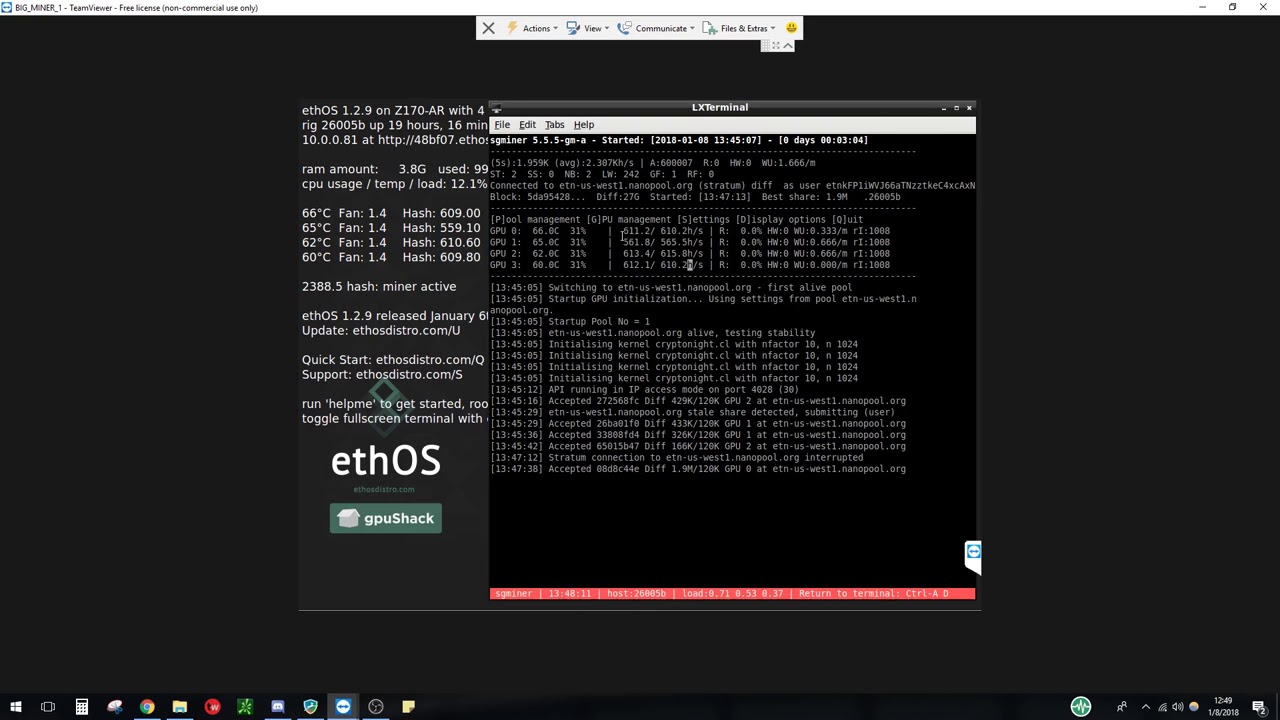Open the clock showing 12:49 1/8/2018

1224,707
